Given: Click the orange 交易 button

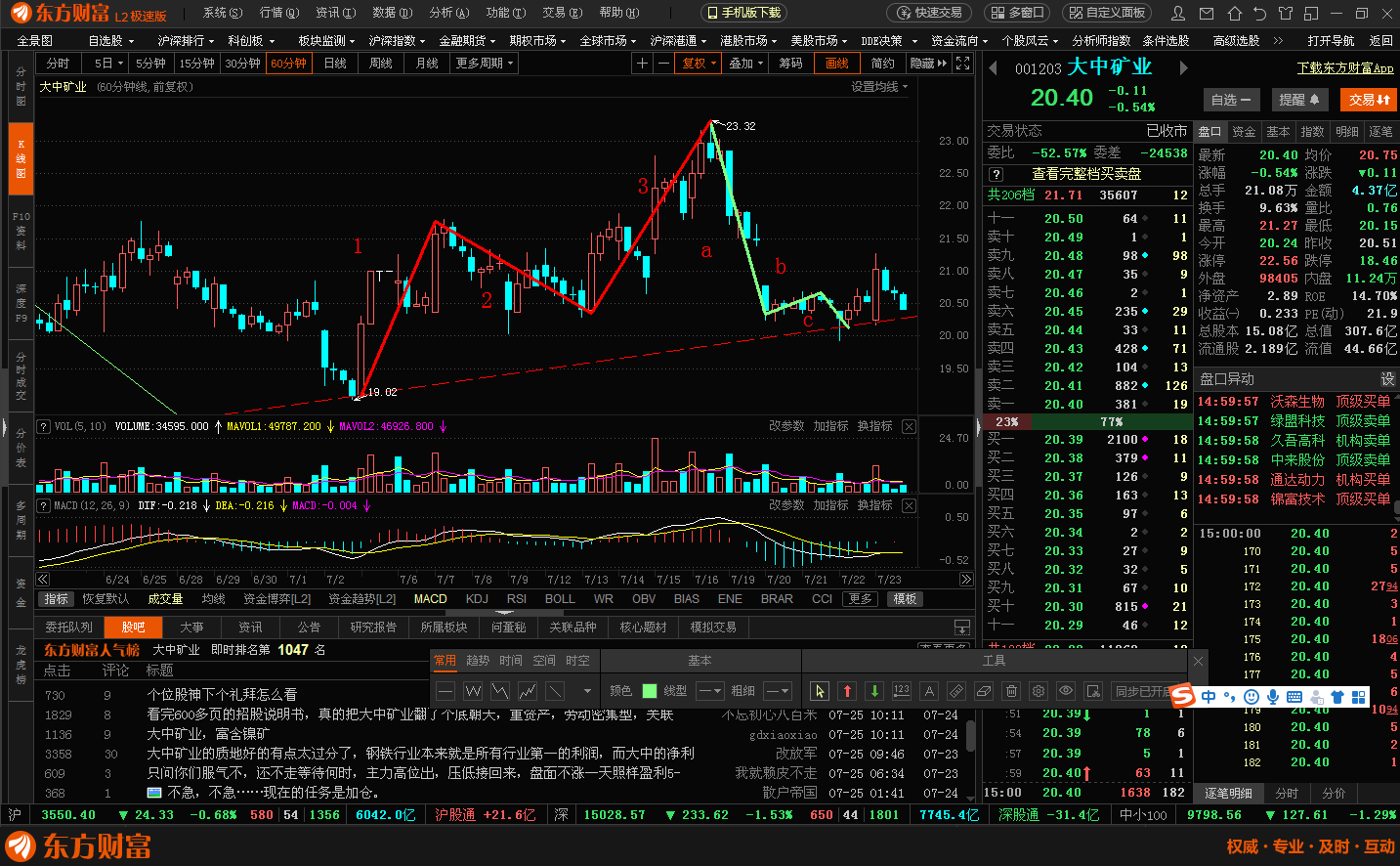Looking at the screenshot, I should [x=1369, y=100].
